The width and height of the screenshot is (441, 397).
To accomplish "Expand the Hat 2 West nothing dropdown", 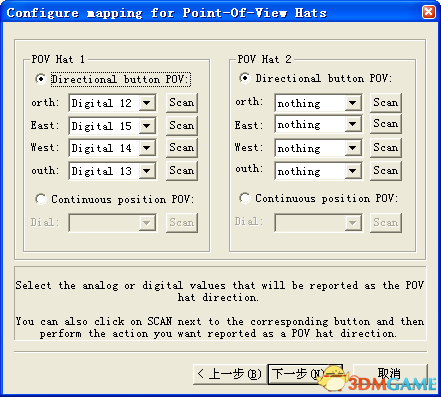I will (319, 148).
